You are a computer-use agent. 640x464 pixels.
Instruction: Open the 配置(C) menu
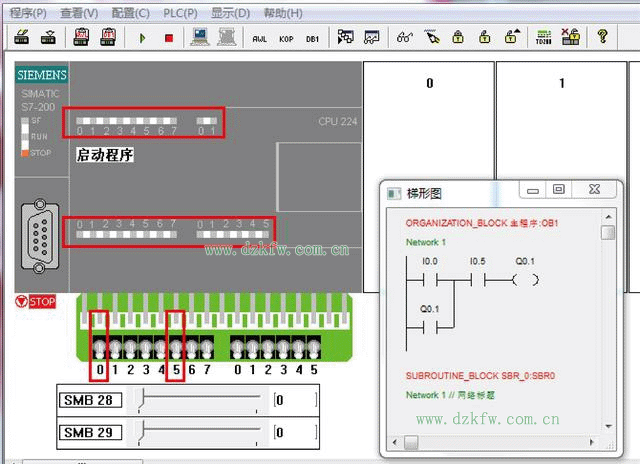[x=130, y=13]
